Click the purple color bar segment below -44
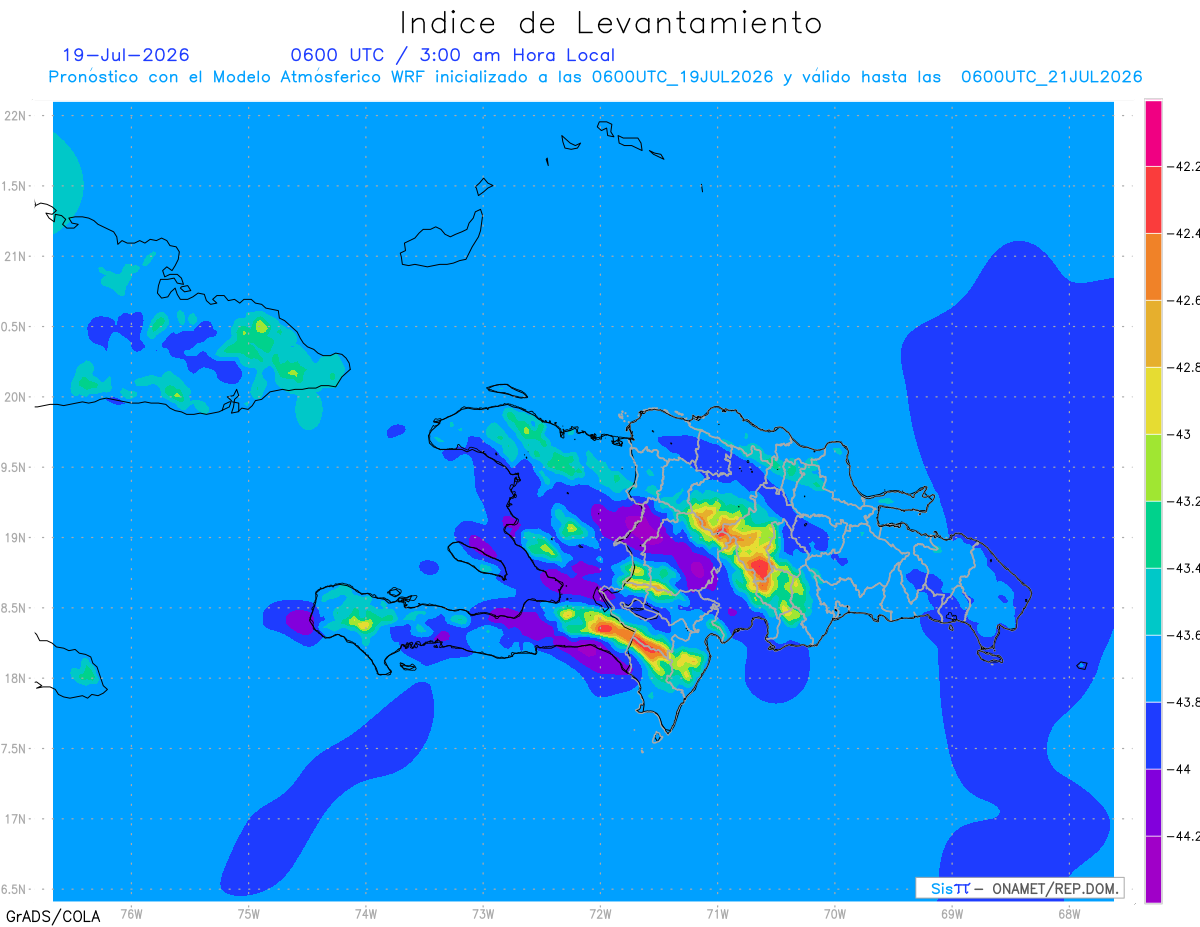This screenshot has height=927, width=1200. 1153,803
